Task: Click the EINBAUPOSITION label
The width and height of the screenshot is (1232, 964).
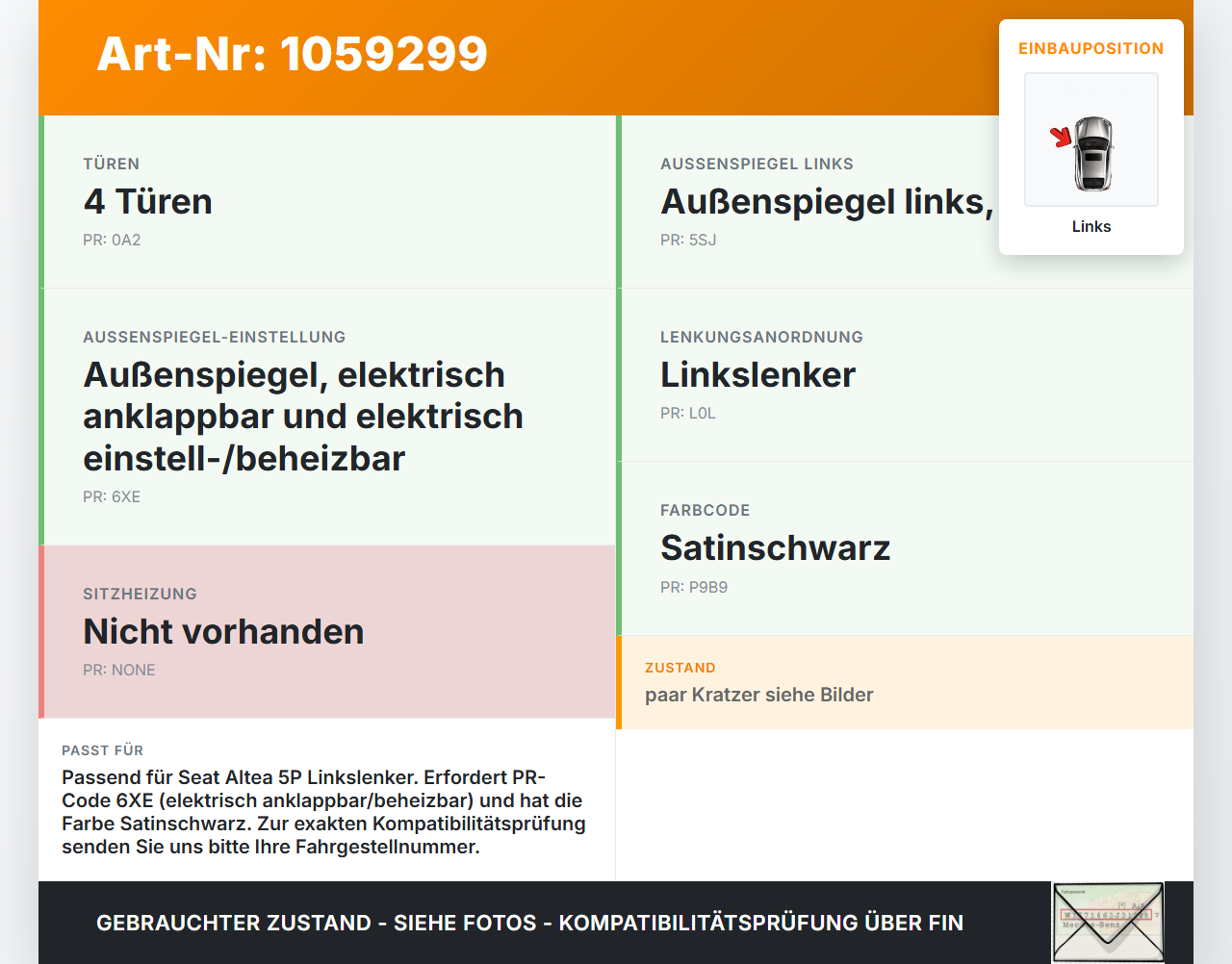Action: (1091, 48)
